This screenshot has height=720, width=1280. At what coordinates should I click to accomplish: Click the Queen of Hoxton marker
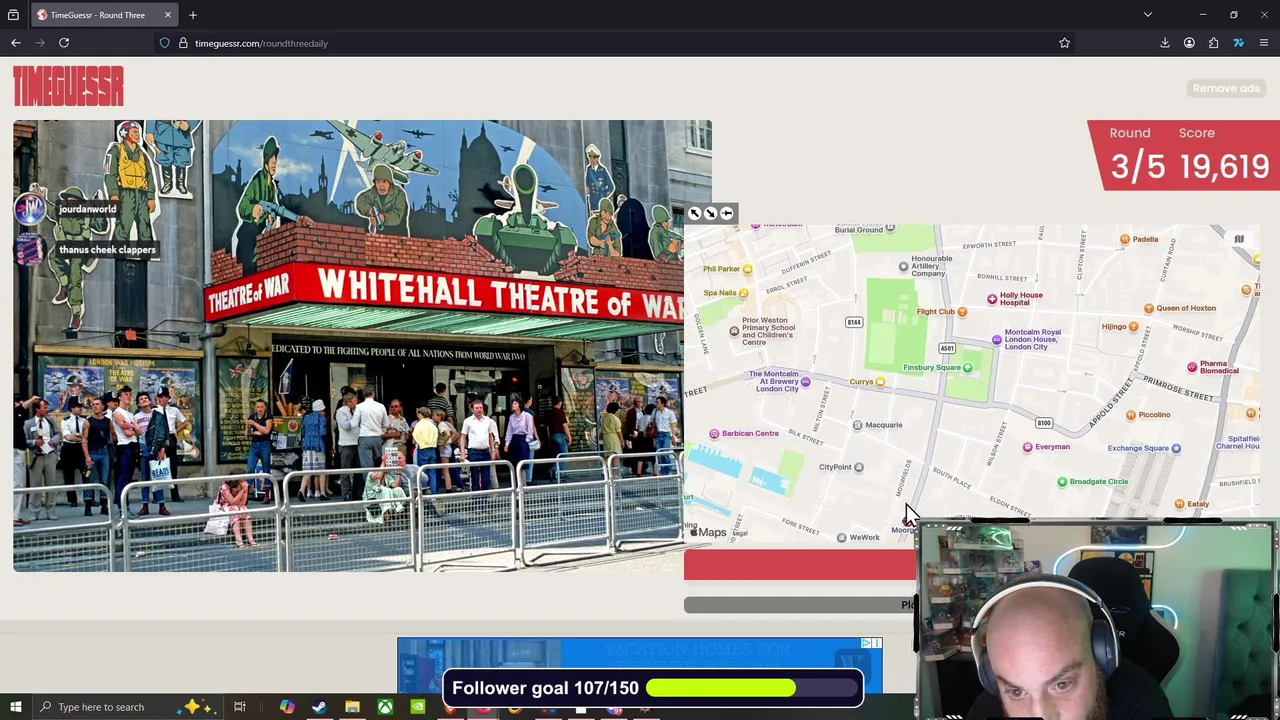(x=1149, y=308)
